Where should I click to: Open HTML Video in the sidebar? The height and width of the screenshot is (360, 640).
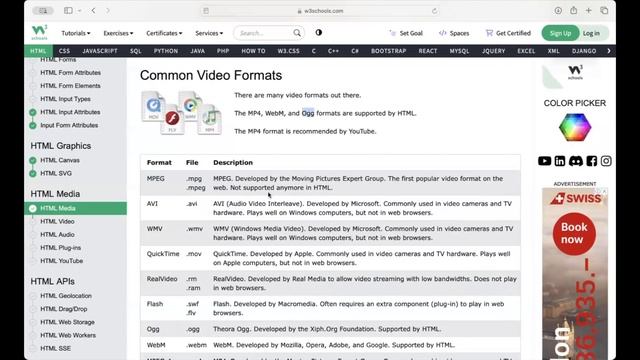pyautogui.click(x=57, y=222)
